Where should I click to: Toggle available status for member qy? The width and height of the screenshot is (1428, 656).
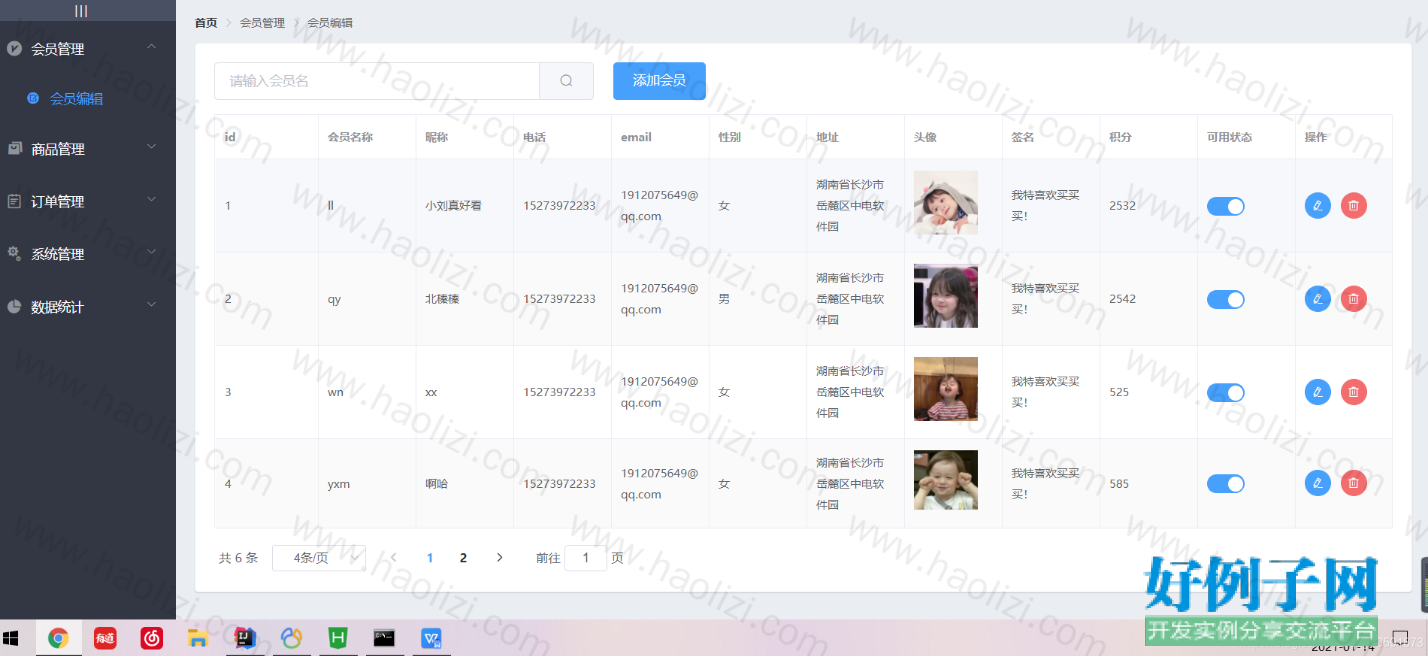pos(1225,299)
